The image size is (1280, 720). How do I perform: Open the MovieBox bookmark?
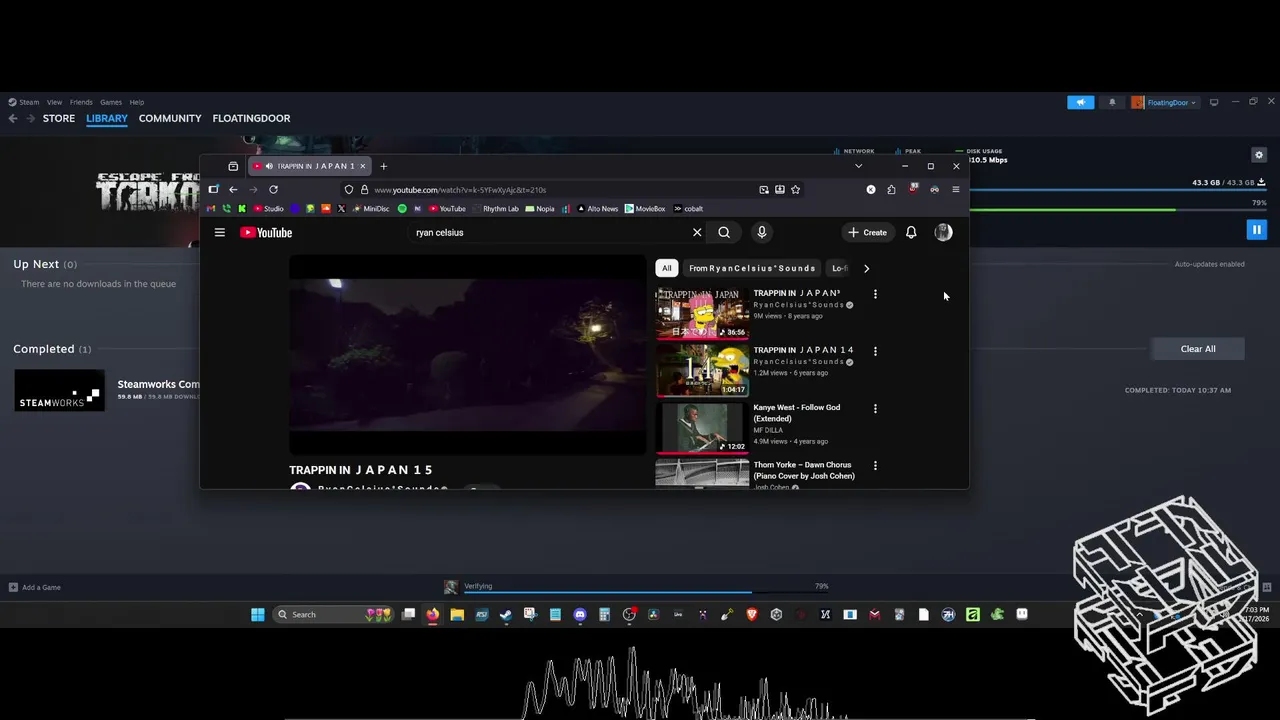coord(645,209)
